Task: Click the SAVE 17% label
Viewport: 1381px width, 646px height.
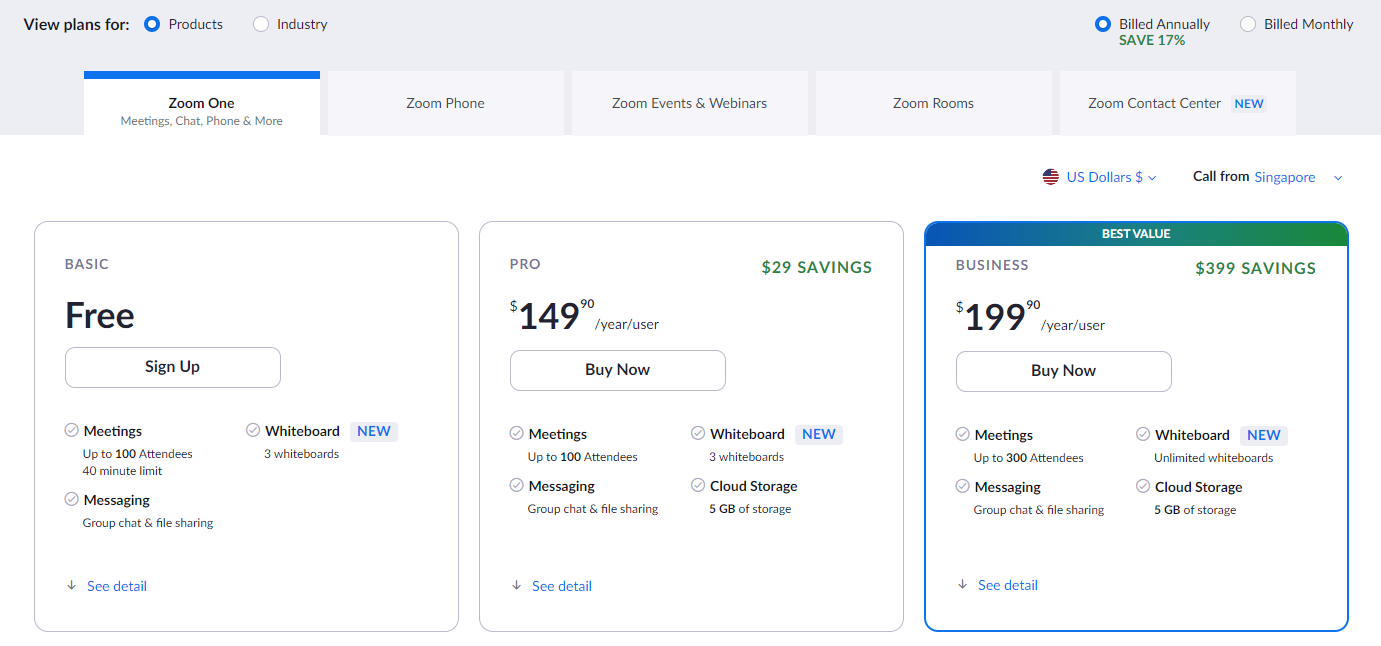Action: point(1152,41)
